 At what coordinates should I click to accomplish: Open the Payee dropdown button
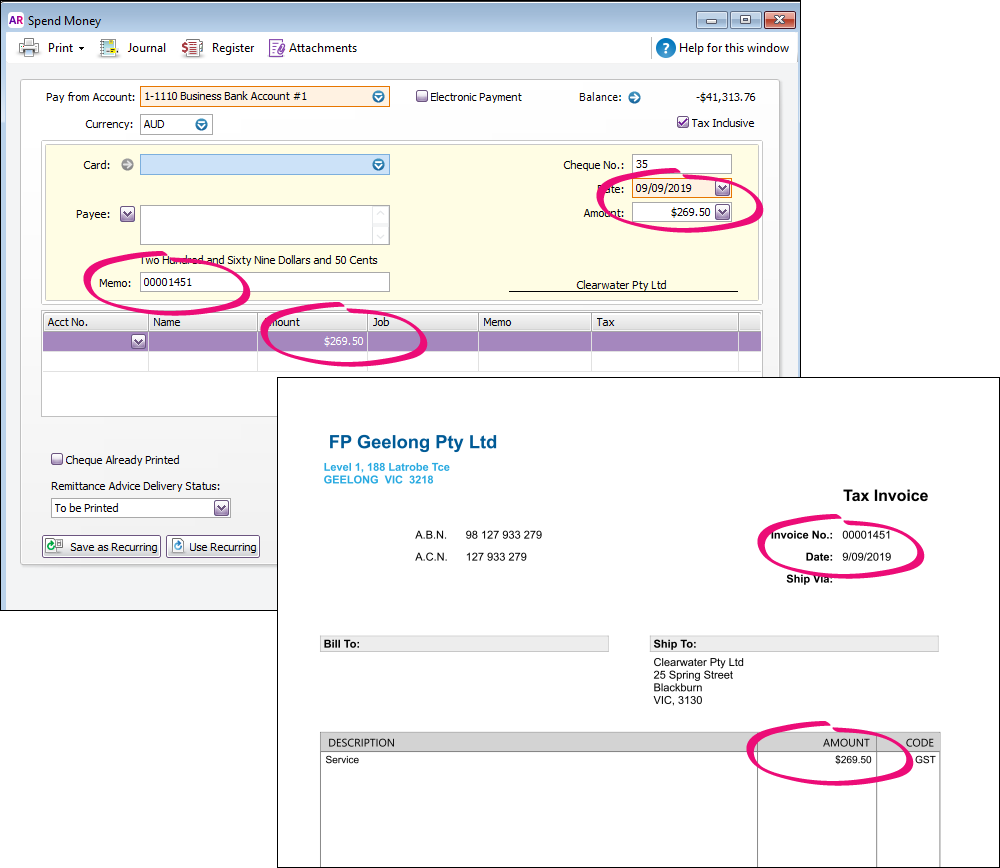[127, 214]
